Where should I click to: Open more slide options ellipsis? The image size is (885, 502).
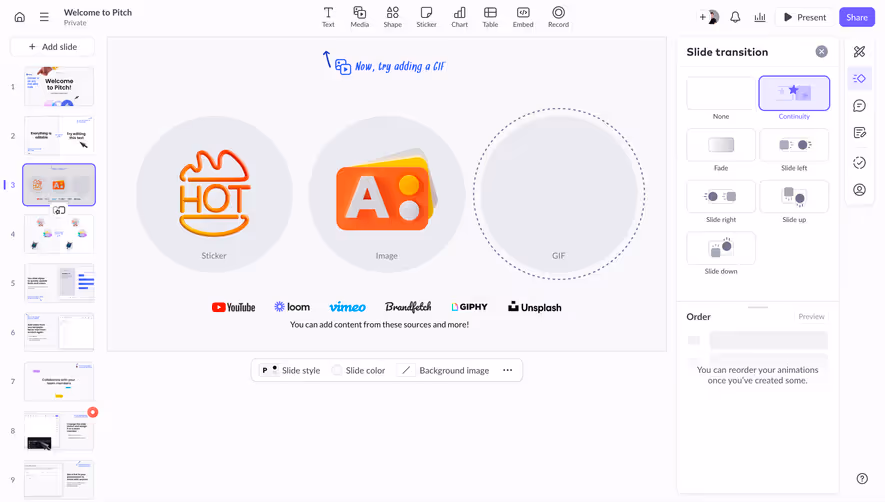coord(507,370)
